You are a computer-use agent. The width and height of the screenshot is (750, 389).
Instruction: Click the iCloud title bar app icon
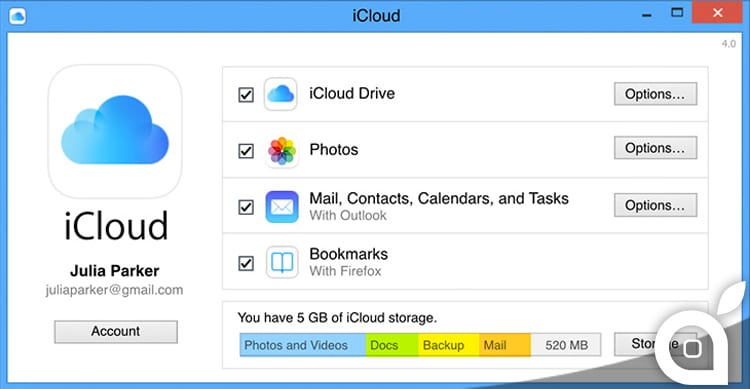(x=18, y=16)
